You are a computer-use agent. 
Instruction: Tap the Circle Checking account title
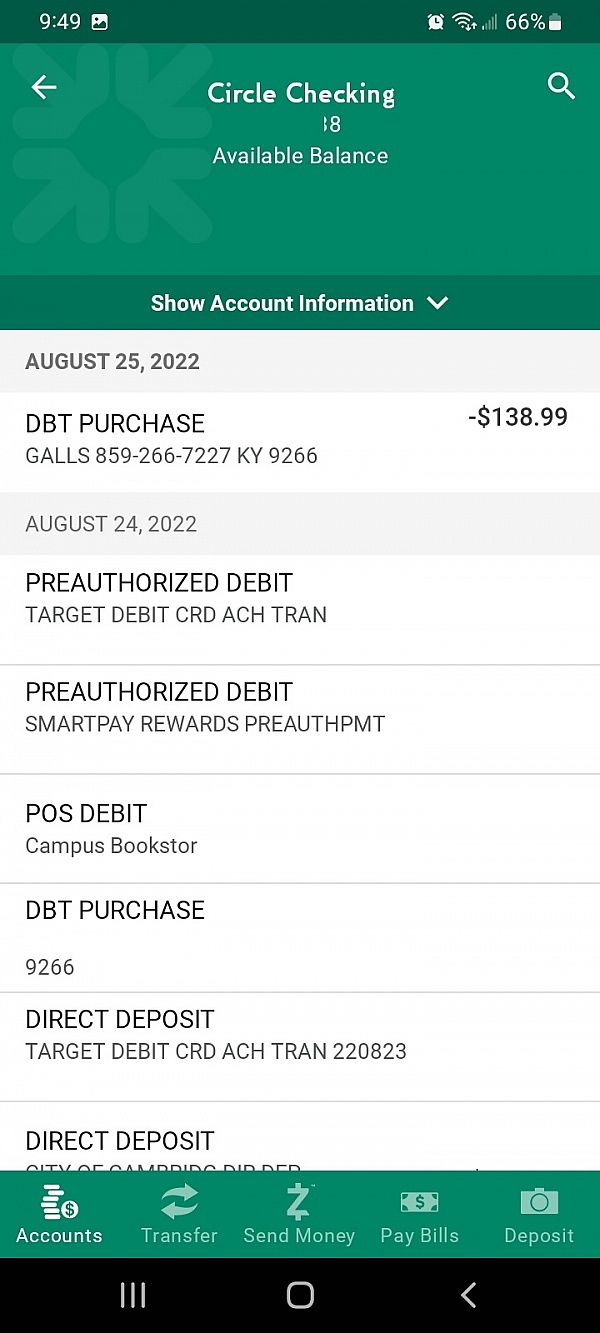pos(301,94)
